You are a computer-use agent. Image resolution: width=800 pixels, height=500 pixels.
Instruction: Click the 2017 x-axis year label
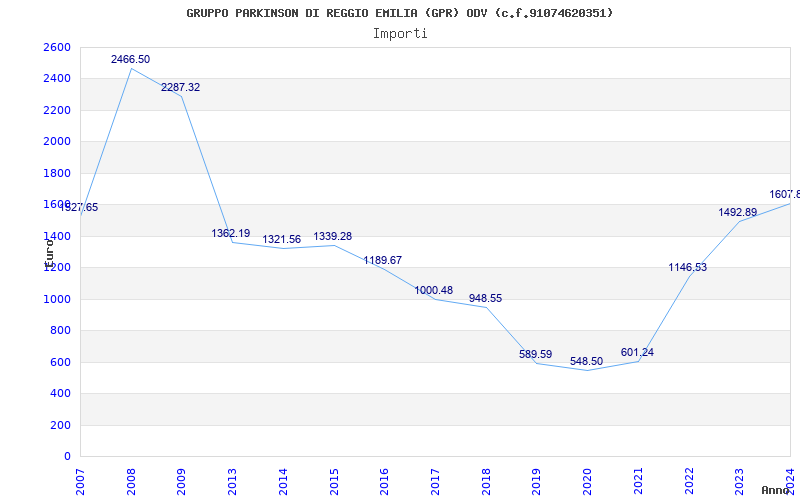coord(435,481)
